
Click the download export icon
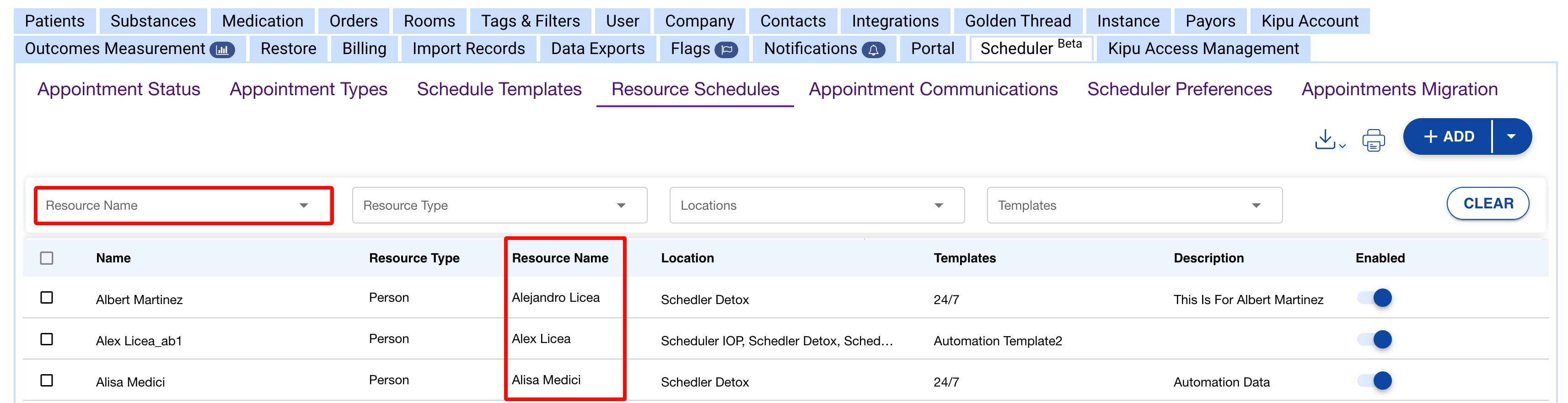[x=1327, y=139]
